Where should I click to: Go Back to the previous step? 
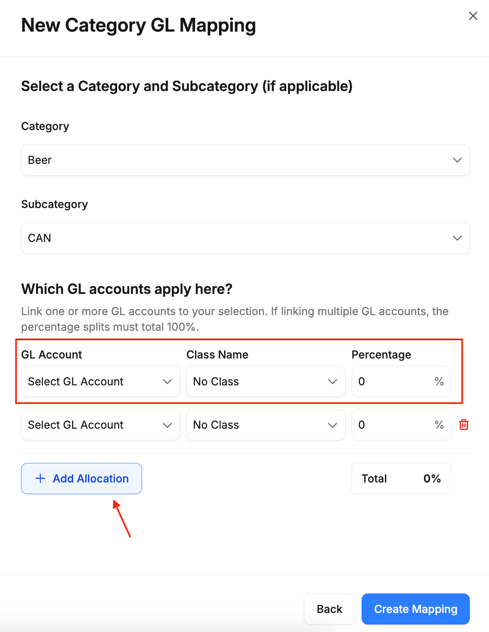click(329, 609)
